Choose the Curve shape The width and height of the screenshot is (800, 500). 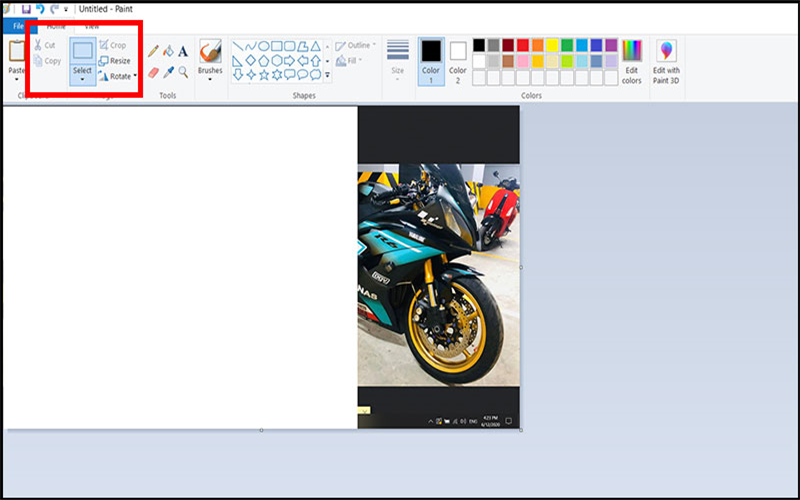pos(251,46)
